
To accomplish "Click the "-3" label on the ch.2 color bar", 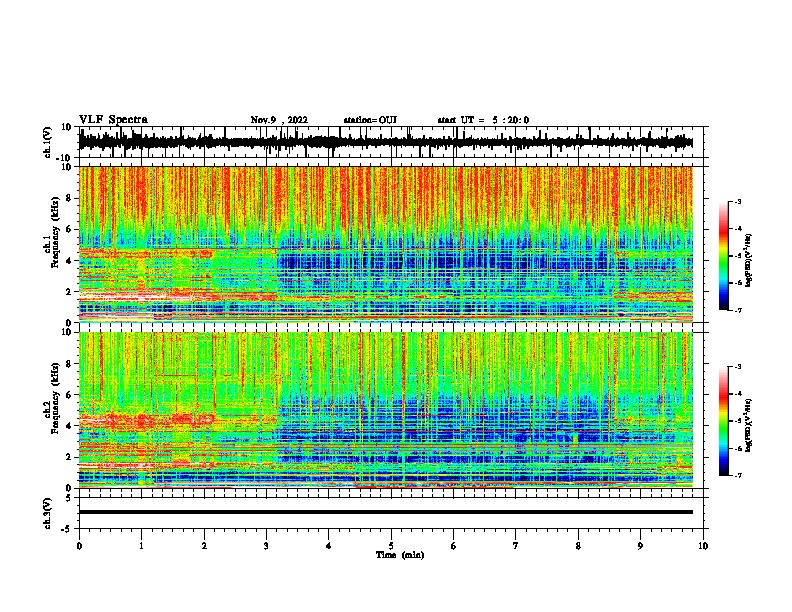I will point(738,366).
